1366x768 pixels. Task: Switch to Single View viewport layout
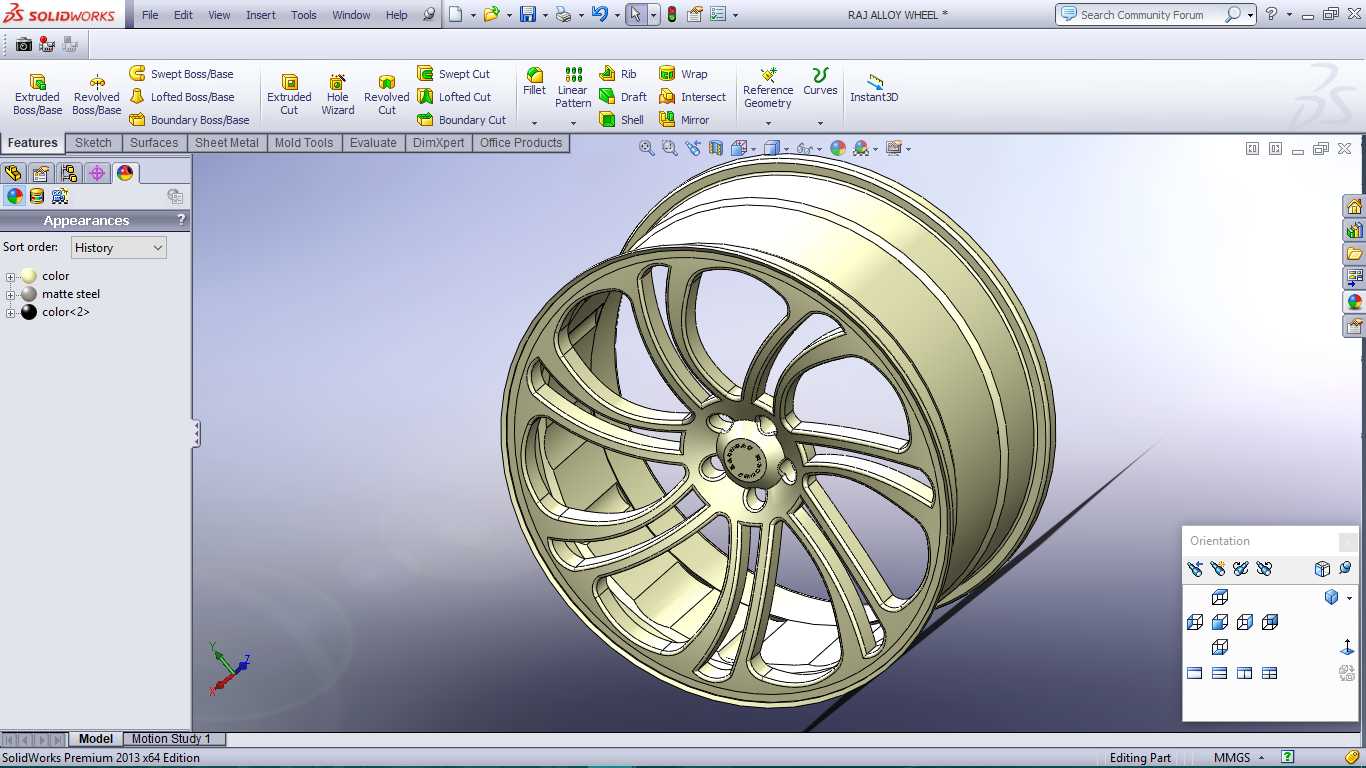1194,673
